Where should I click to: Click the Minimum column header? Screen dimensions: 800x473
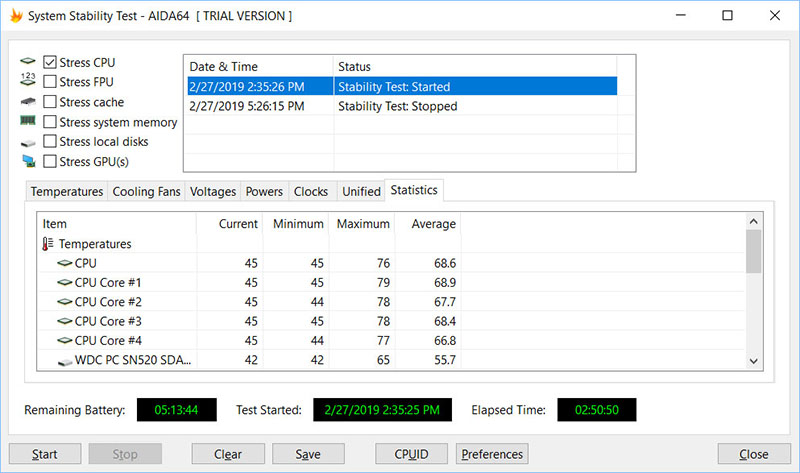[296, 224]
